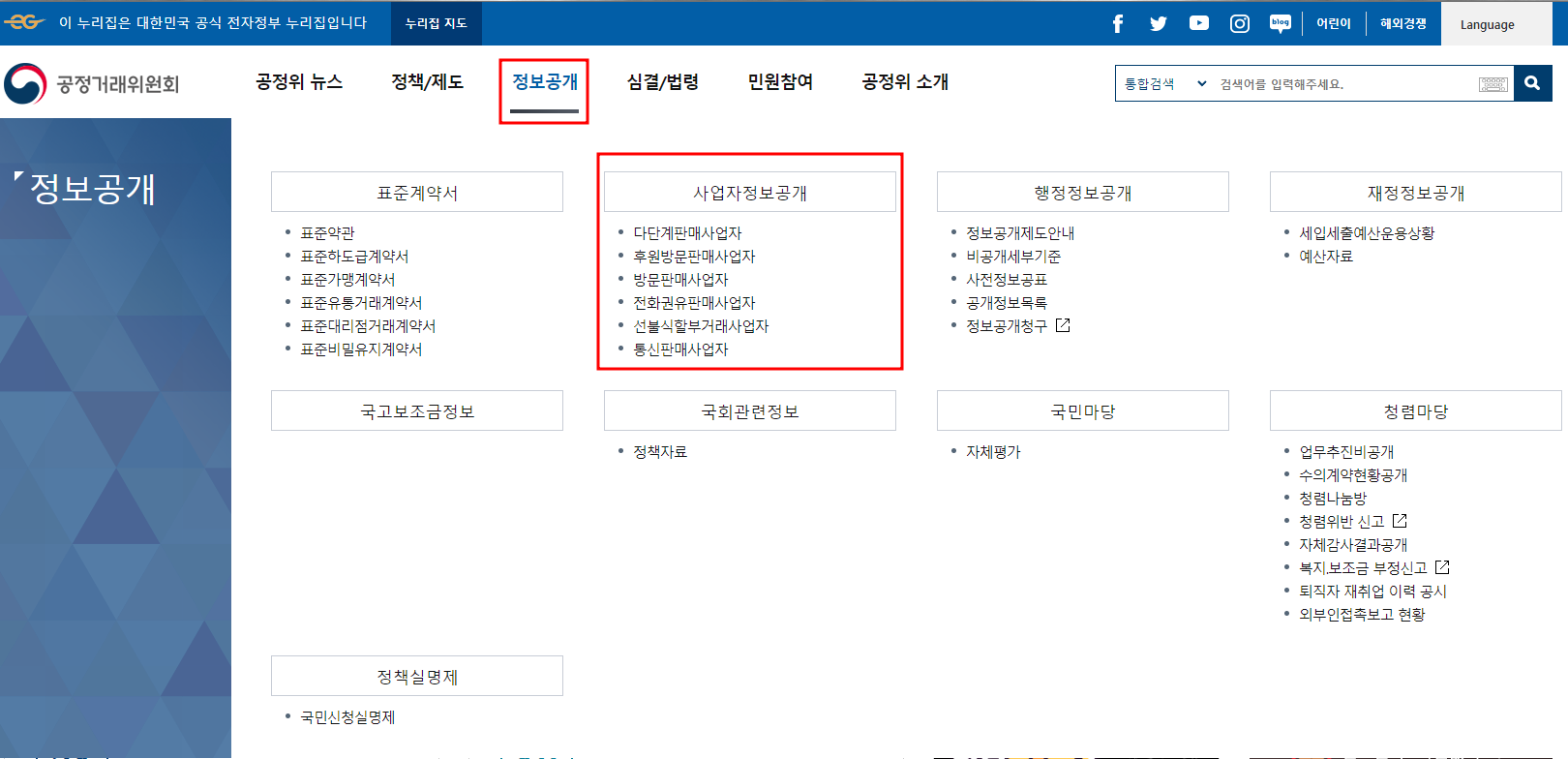Click the magnifier search button
Image resolution: width=1568 pixels, height=759 pixels.
point(1532,83)
